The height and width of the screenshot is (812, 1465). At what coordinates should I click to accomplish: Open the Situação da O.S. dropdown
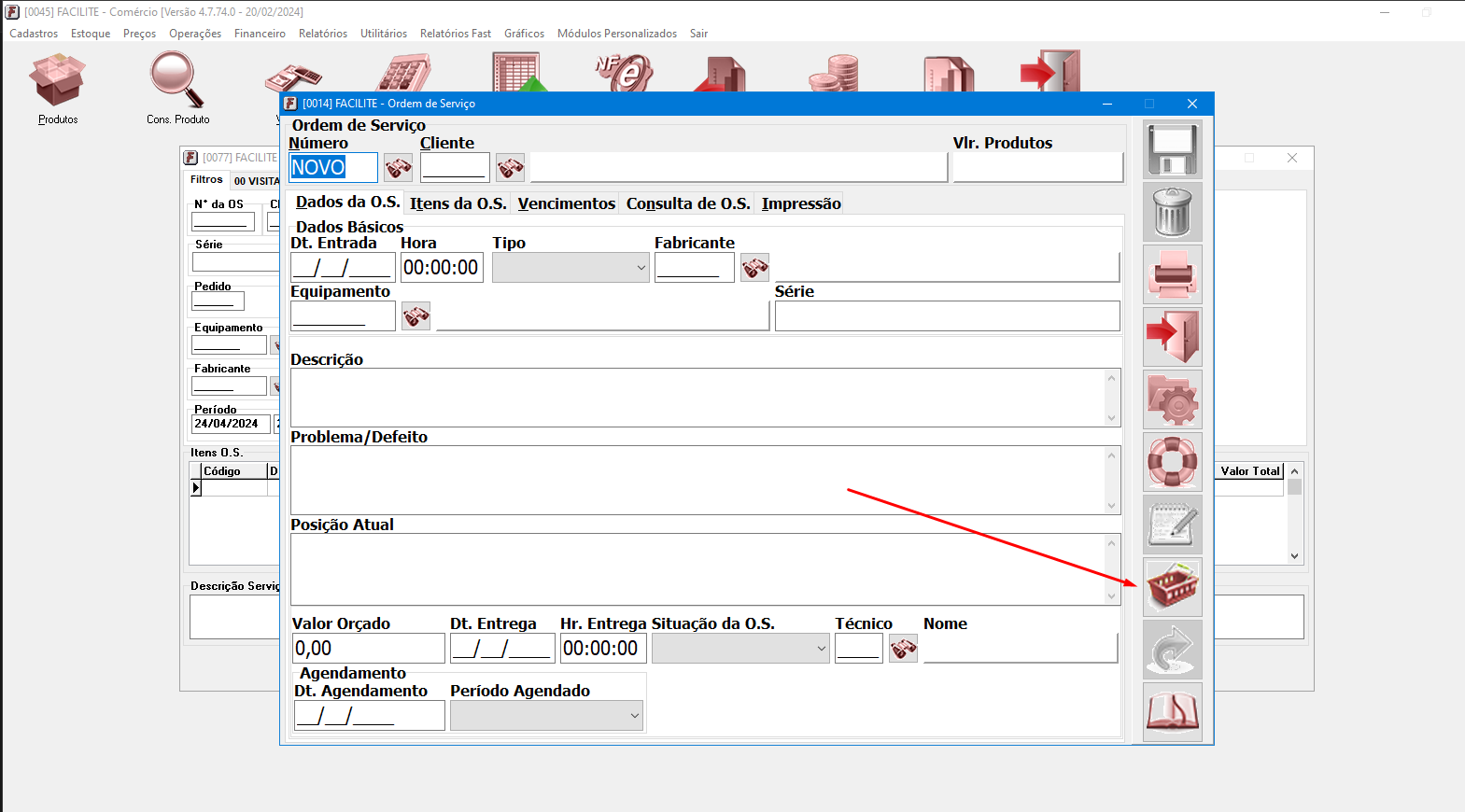[x=740, y=649]
